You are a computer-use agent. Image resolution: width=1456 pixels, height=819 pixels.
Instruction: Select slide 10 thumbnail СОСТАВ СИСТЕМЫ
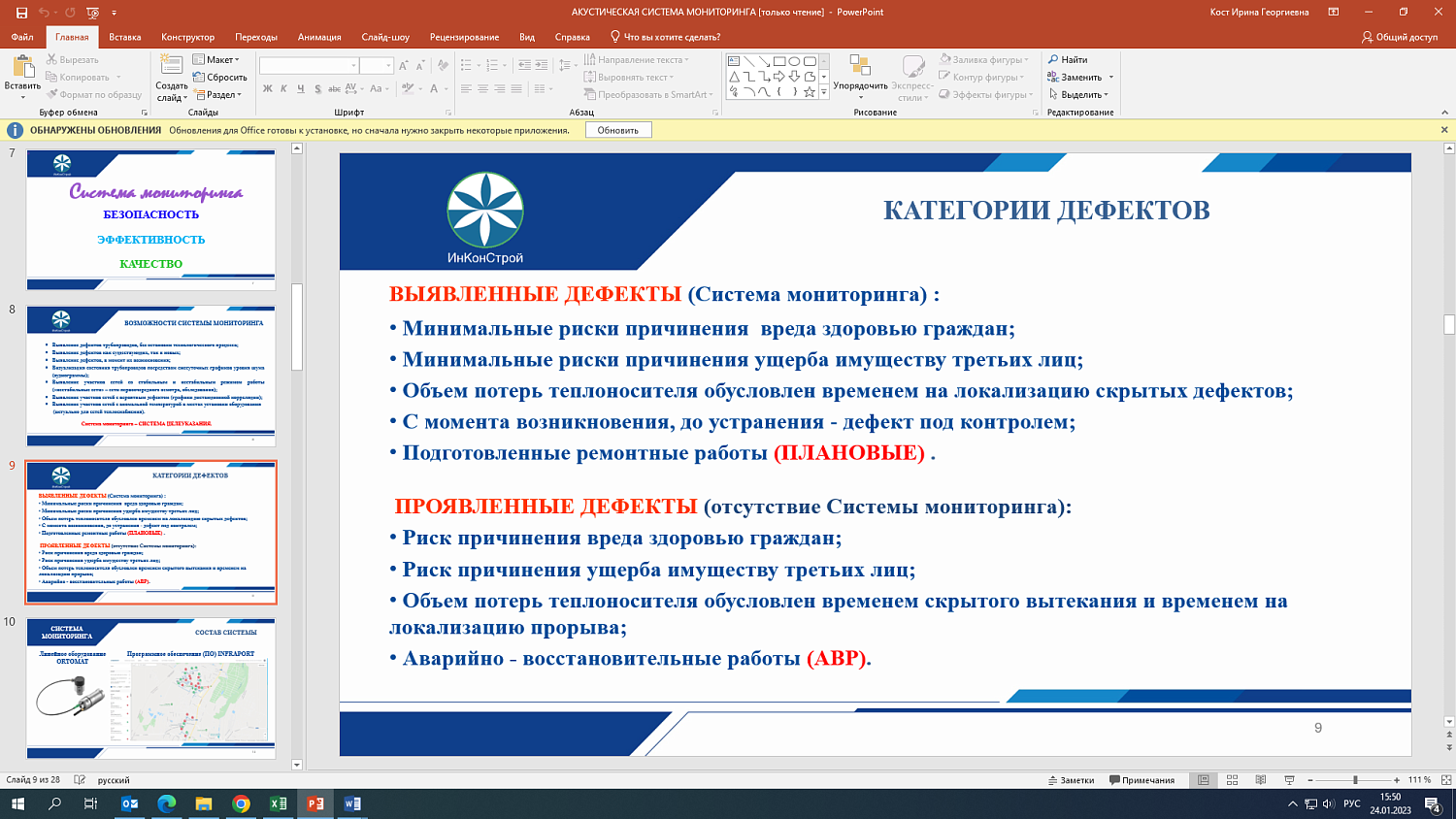tap(151, 688)
